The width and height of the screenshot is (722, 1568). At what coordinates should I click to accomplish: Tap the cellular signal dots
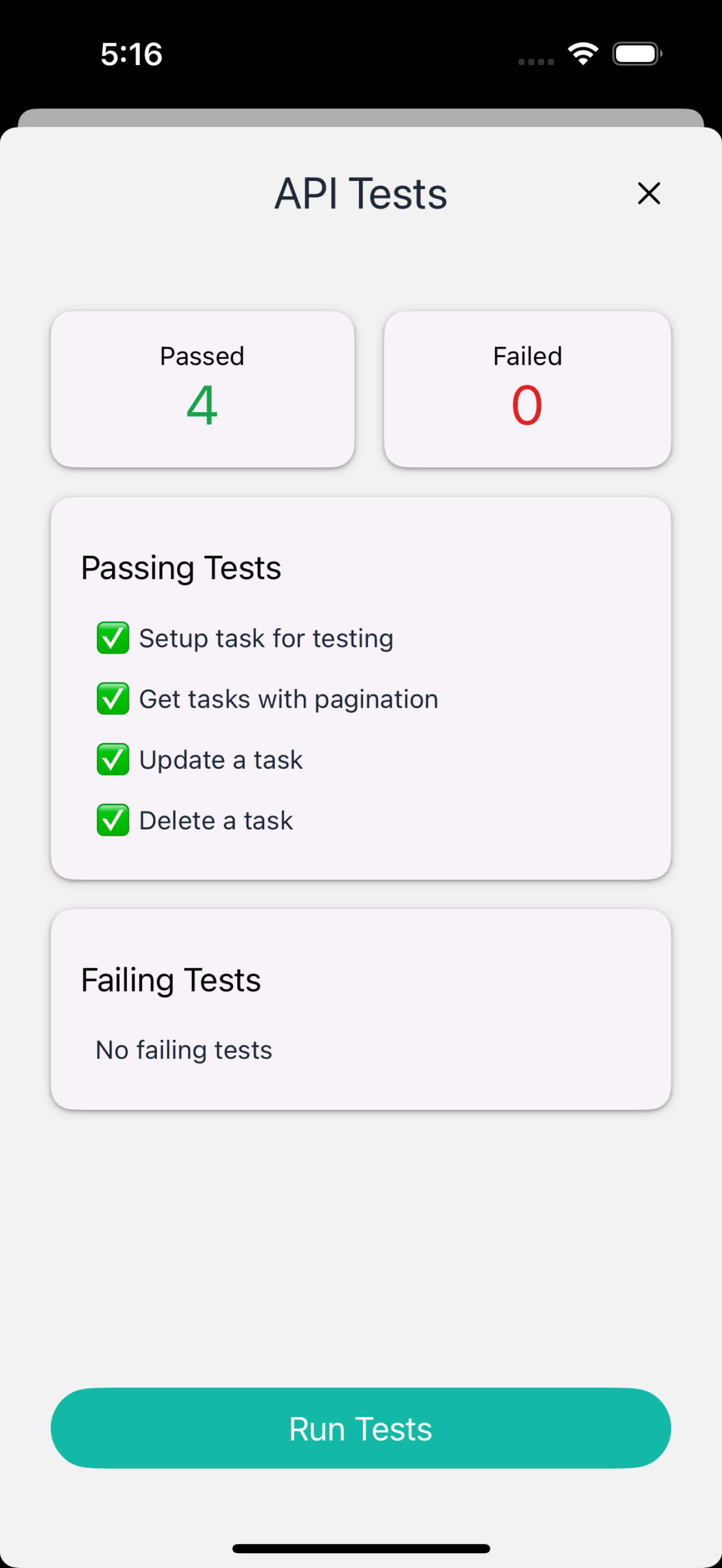535,61
